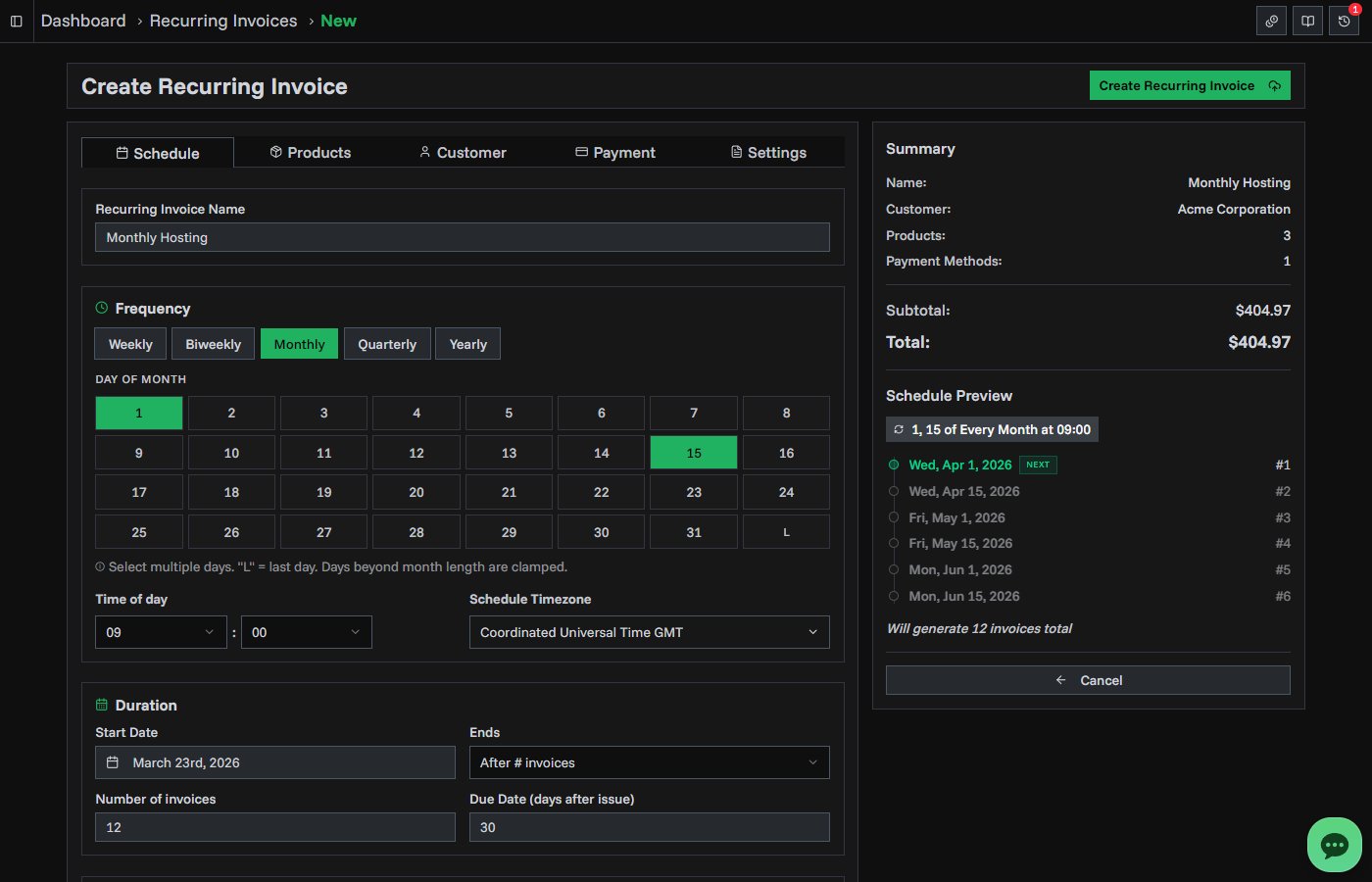Open the Ends dropdown showing After # invoices
The image size is (1372, 882).
[x=649, y=762]
